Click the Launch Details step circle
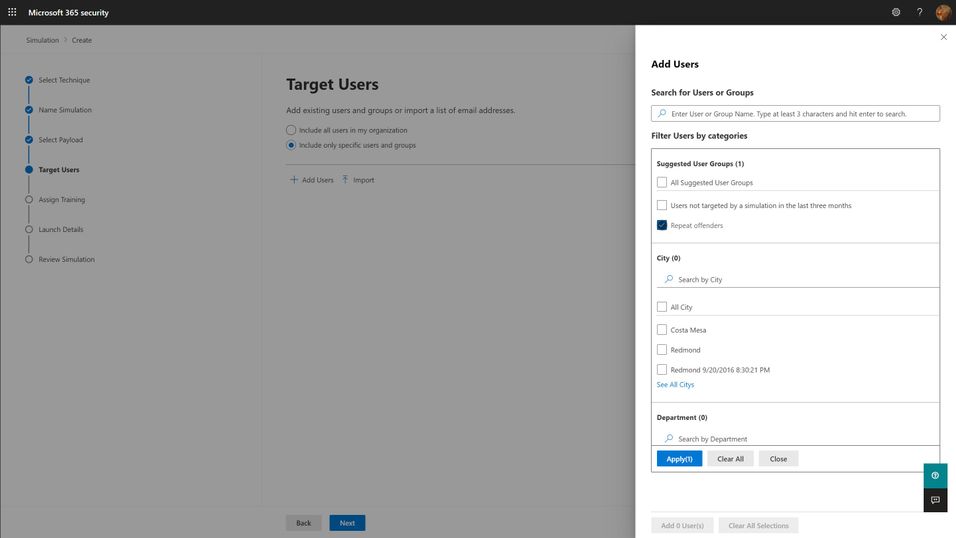 coord(29,229)
